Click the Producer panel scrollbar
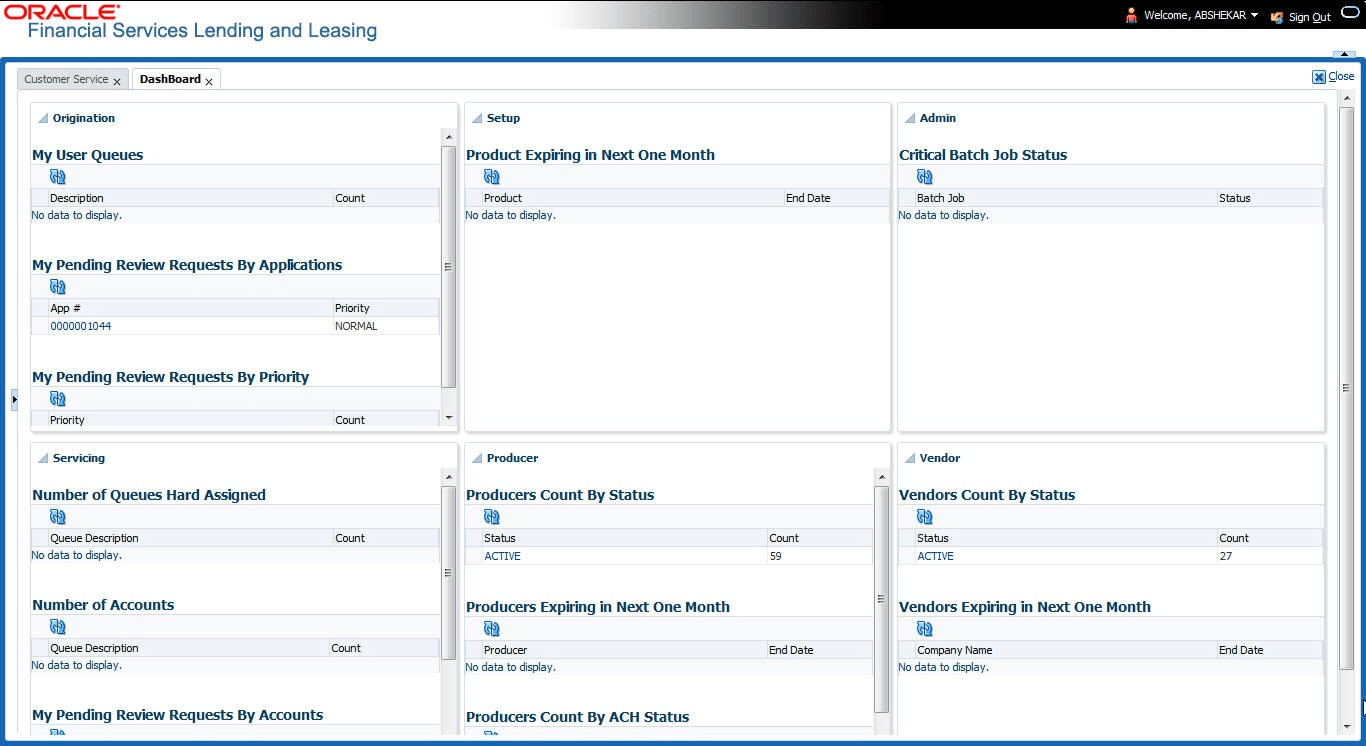 point(881,599)
